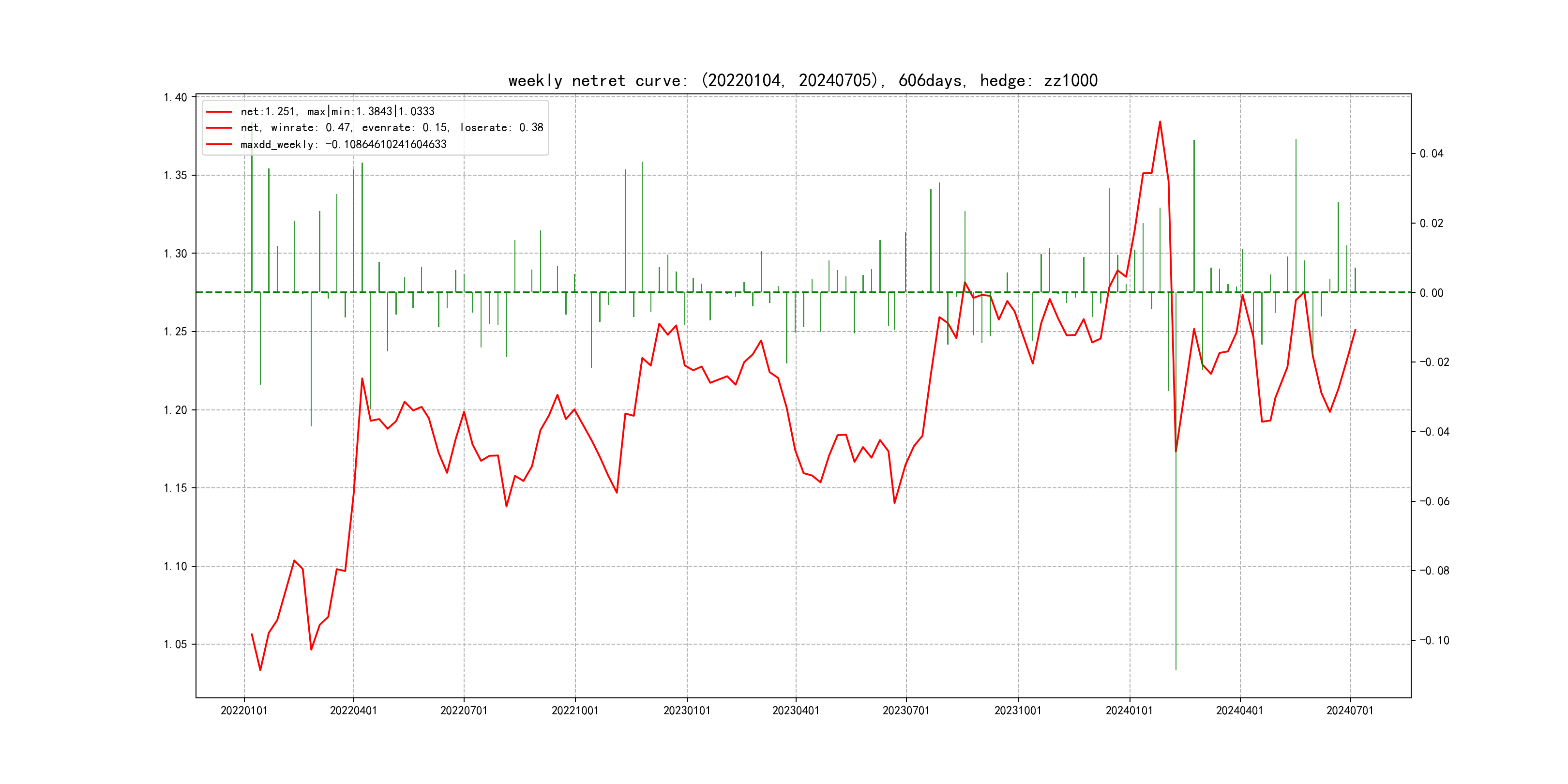Click the red line sample beside maxdd_weekly
The image size is (1568, 784).
point(219,144)
